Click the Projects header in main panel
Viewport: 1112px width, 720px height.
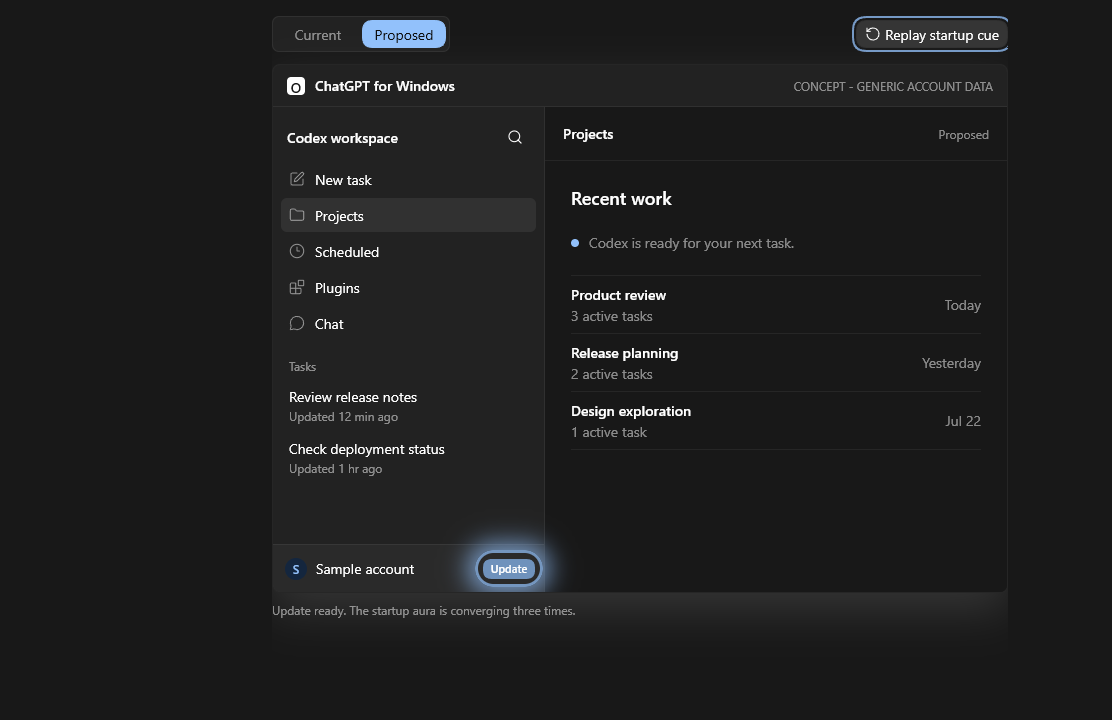588,134
